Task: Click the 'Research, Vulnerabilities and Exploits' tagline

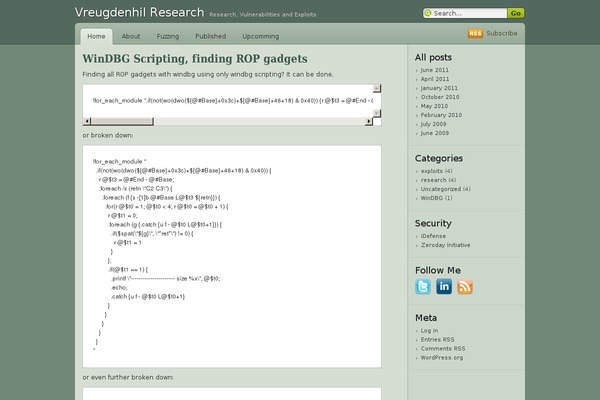Action: [x=262, y=15]
